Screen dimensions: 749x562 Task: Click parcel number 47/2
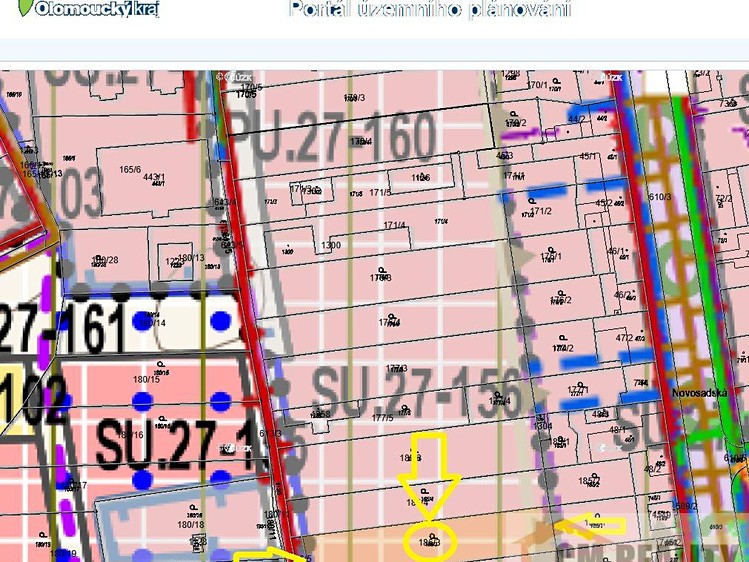click(624, 338)
